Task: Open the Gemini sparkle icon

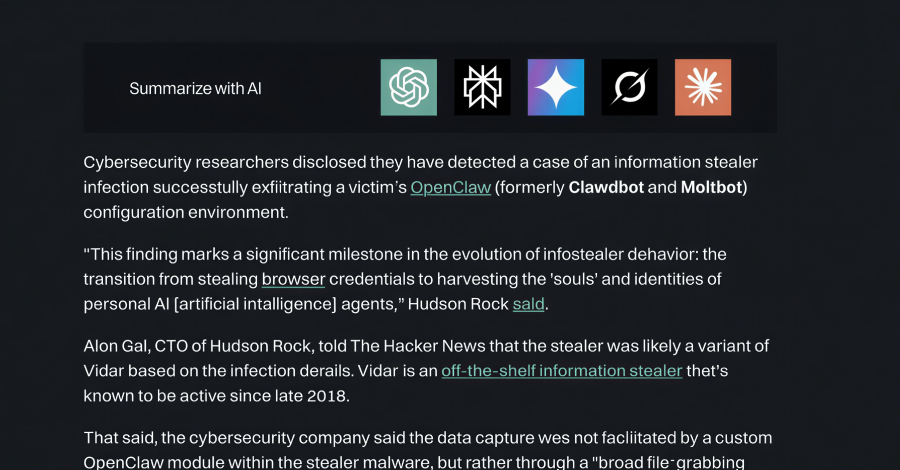Action: 556,87
